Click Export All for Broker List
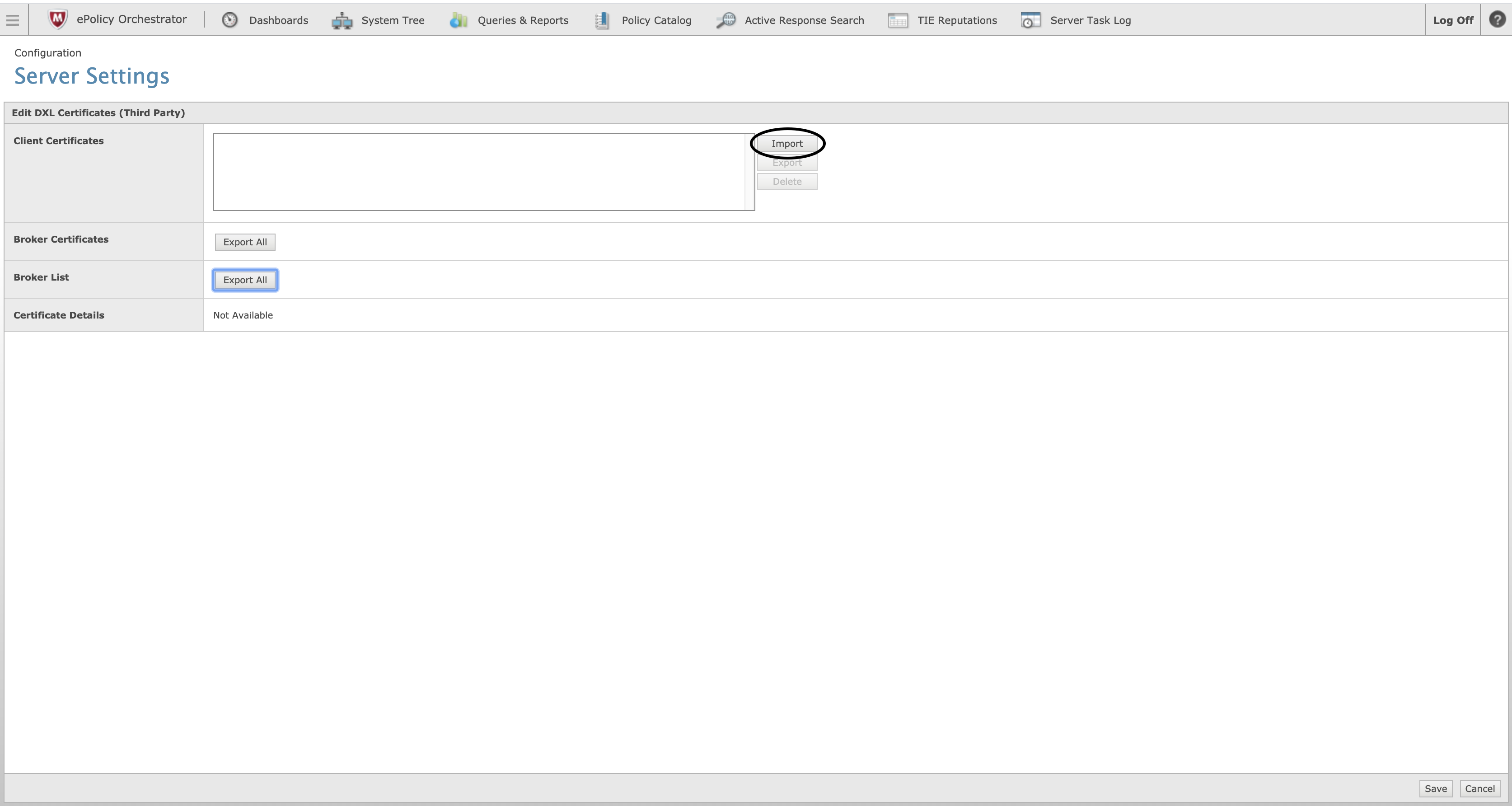1512x806 pixels. tap(244, 280)
